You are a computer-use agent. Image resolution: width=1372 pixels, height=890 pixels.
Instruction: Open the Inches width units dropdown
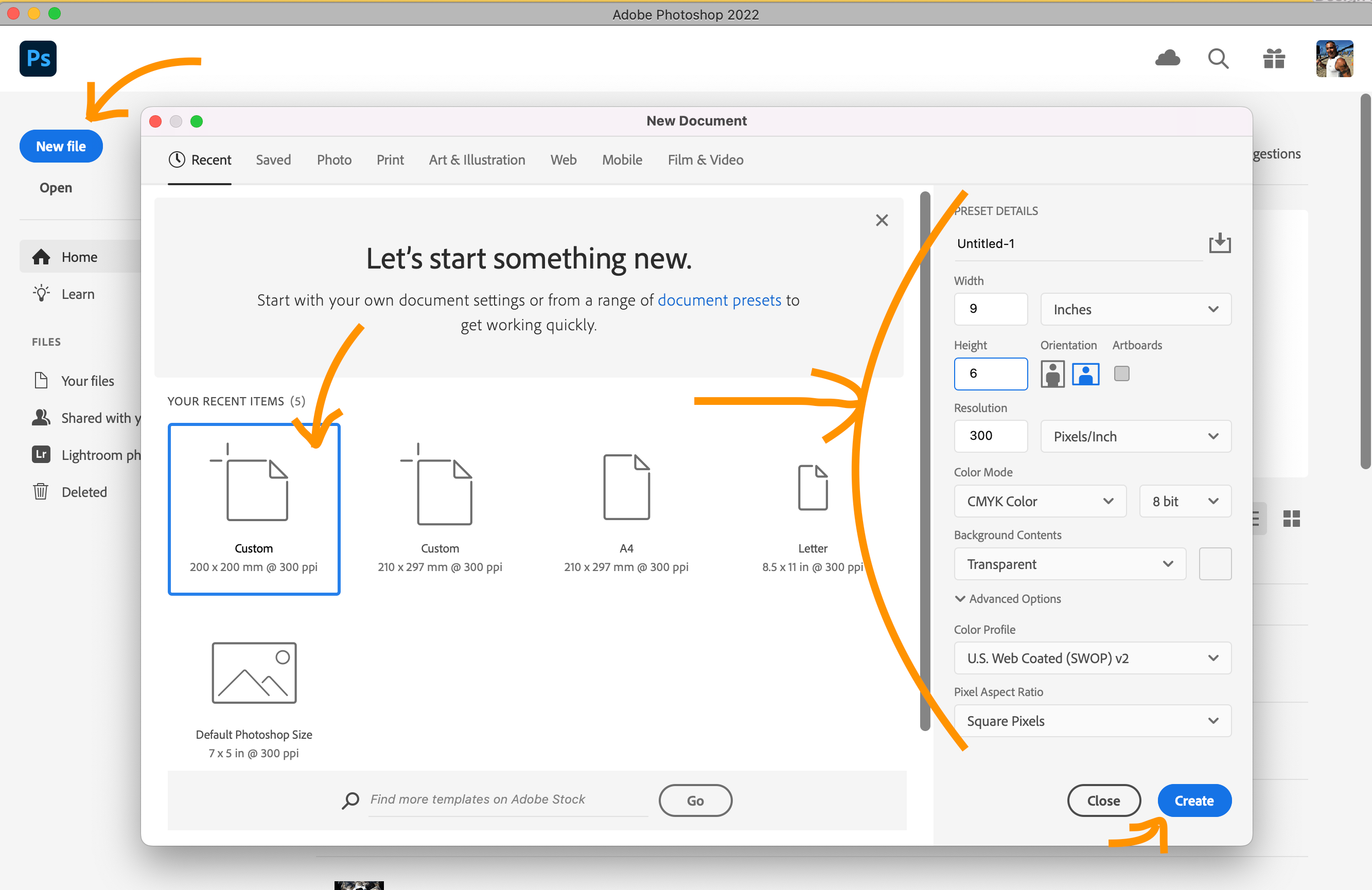coord(1135,310)
